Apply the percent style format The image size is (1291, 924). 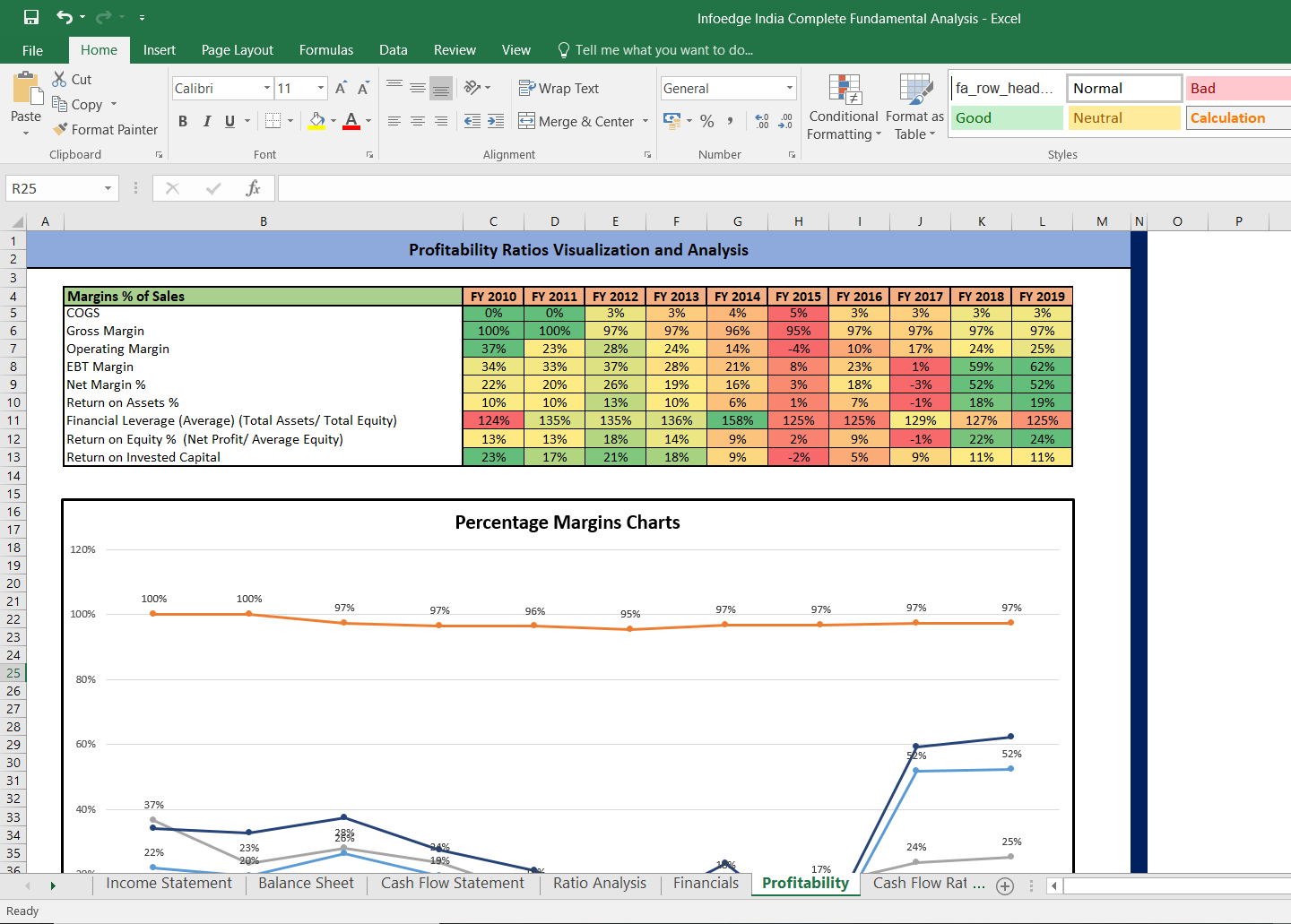pos(707,121)
